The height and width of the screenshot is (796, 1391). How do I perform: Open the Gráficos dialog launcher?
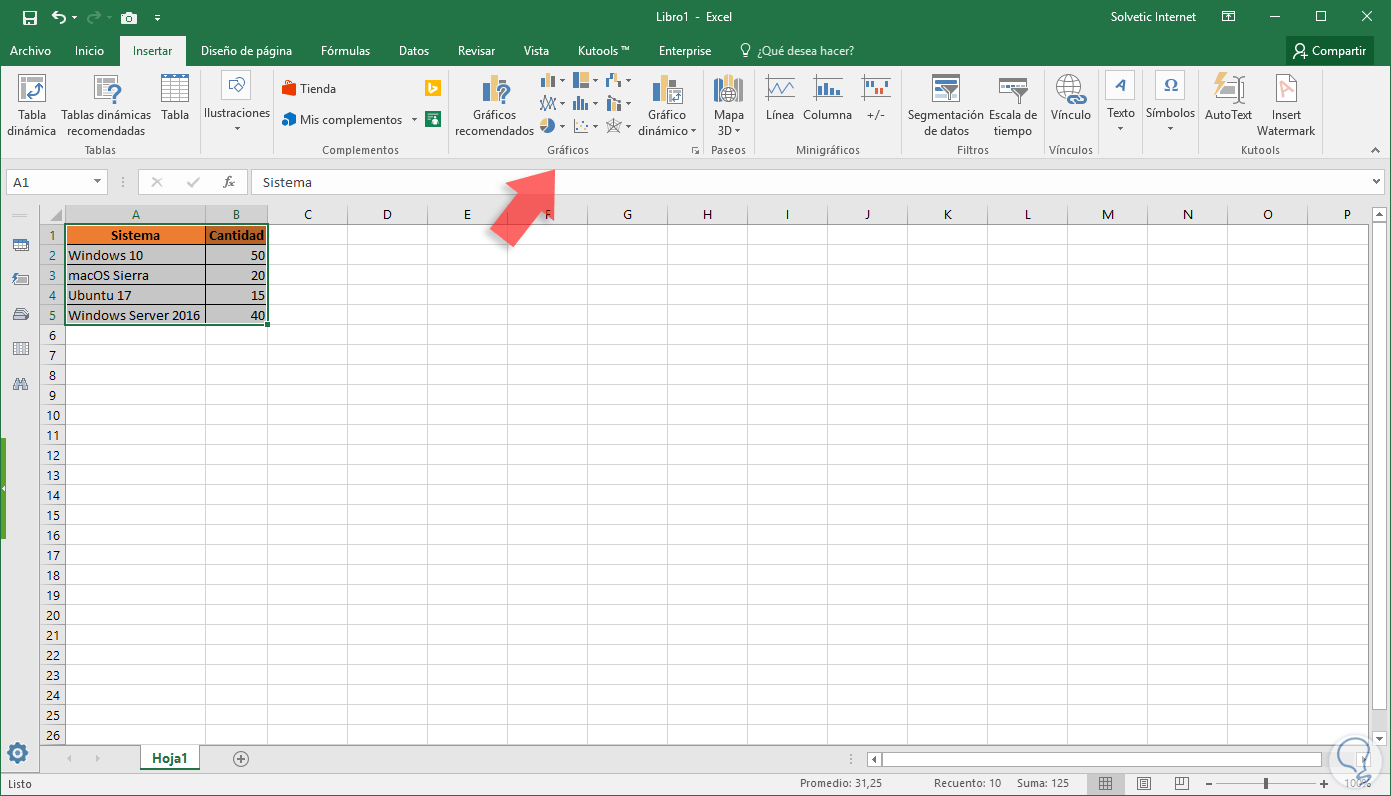point(695,150)
